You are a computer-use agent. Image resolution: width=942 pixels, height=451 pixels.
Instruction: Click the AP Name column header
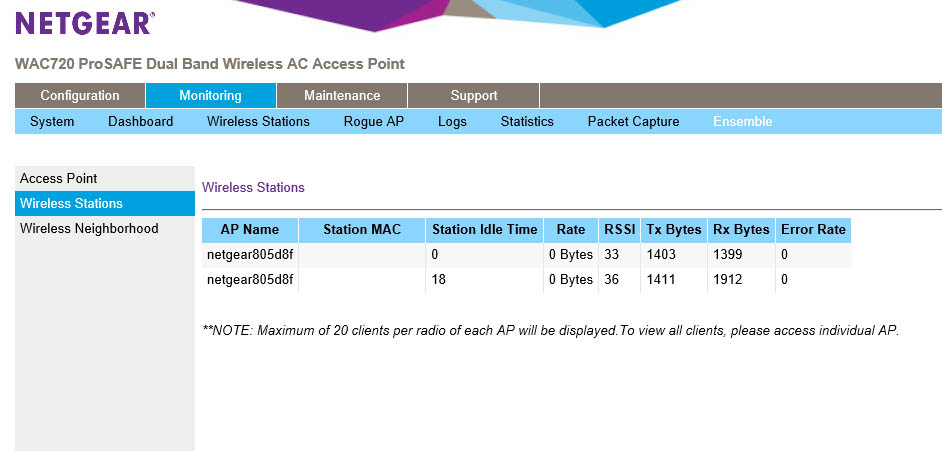click(250, 230)
